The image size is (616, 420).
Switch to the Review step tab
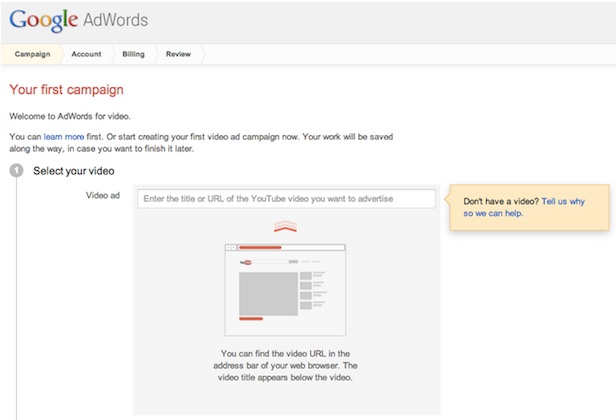(178, 54)
